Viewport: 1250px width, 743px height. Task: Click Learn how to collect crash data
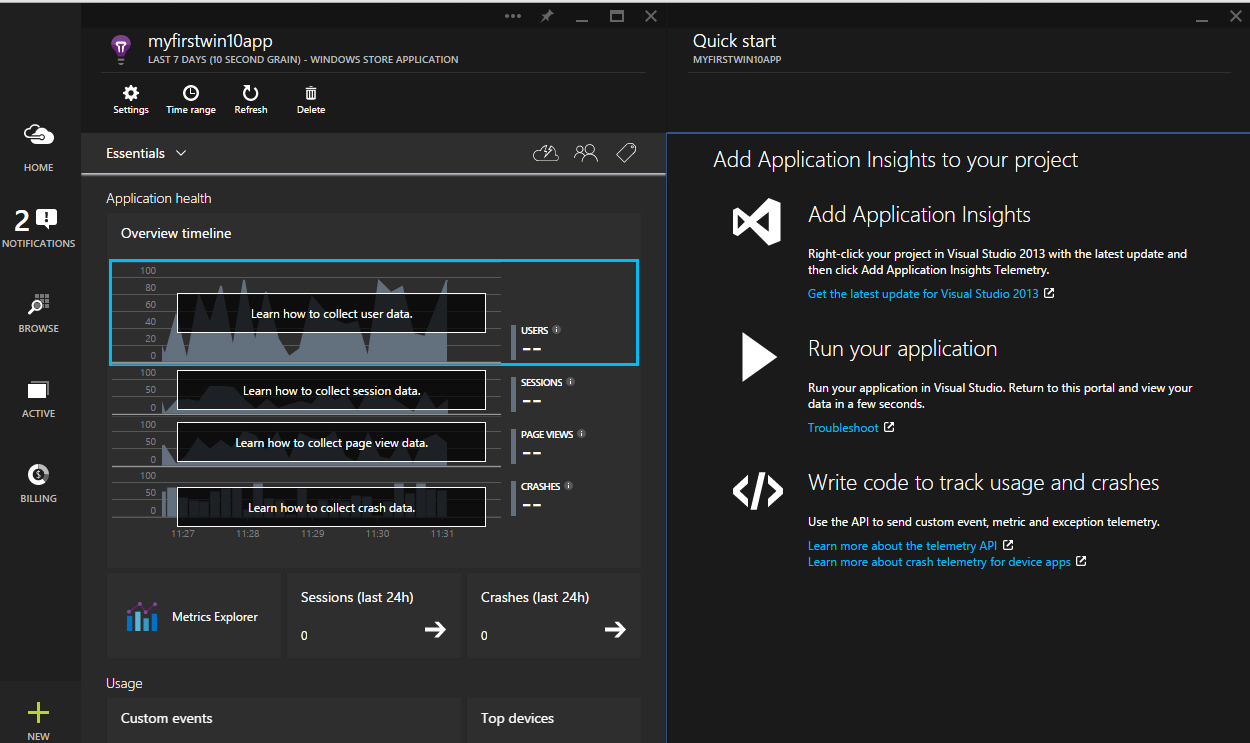pos(331,507)
